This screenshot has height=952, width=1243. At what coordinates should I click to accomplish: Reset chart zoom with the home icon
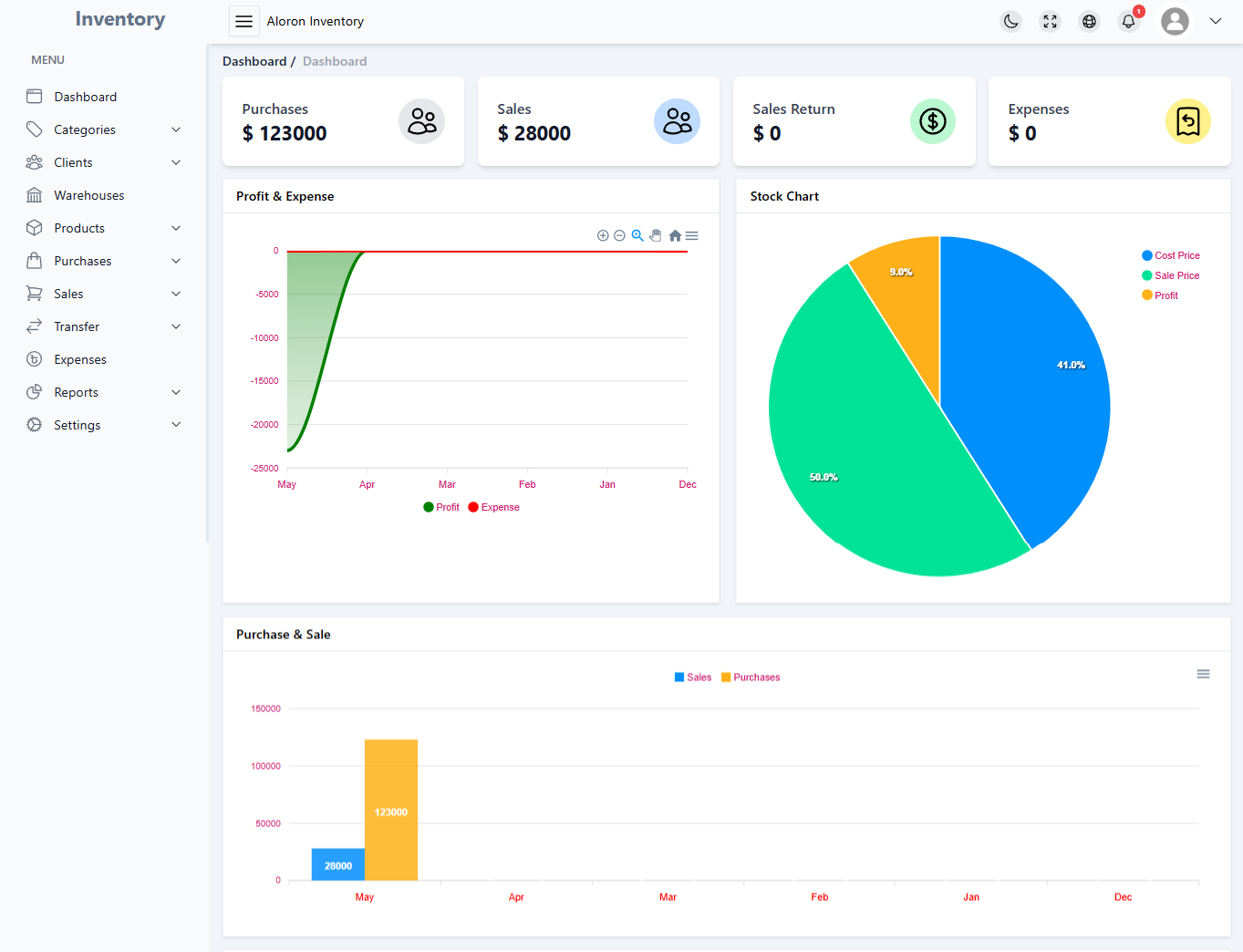675,235
